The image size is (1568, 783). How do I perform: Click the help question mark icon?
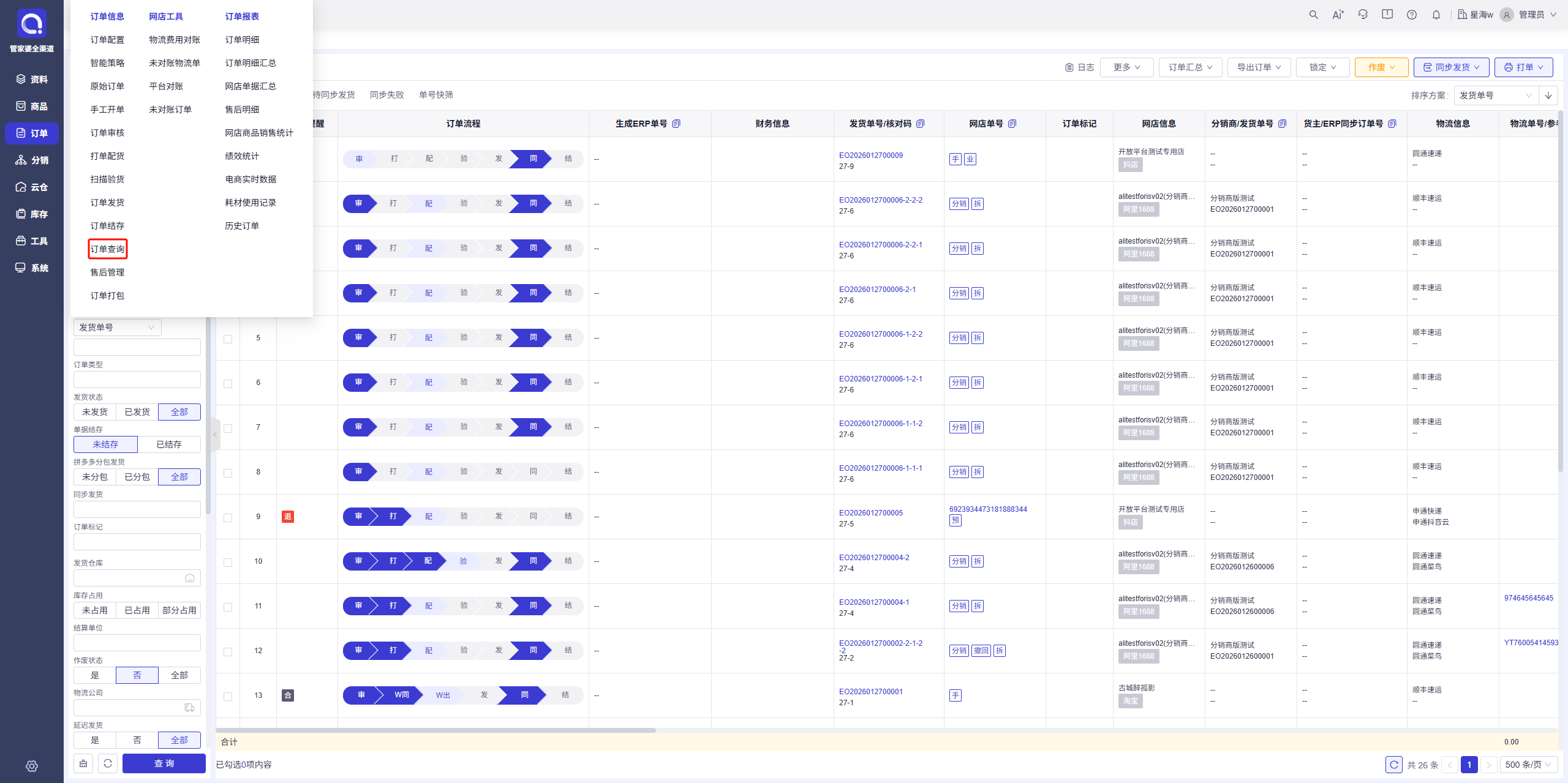(1412, 15)
